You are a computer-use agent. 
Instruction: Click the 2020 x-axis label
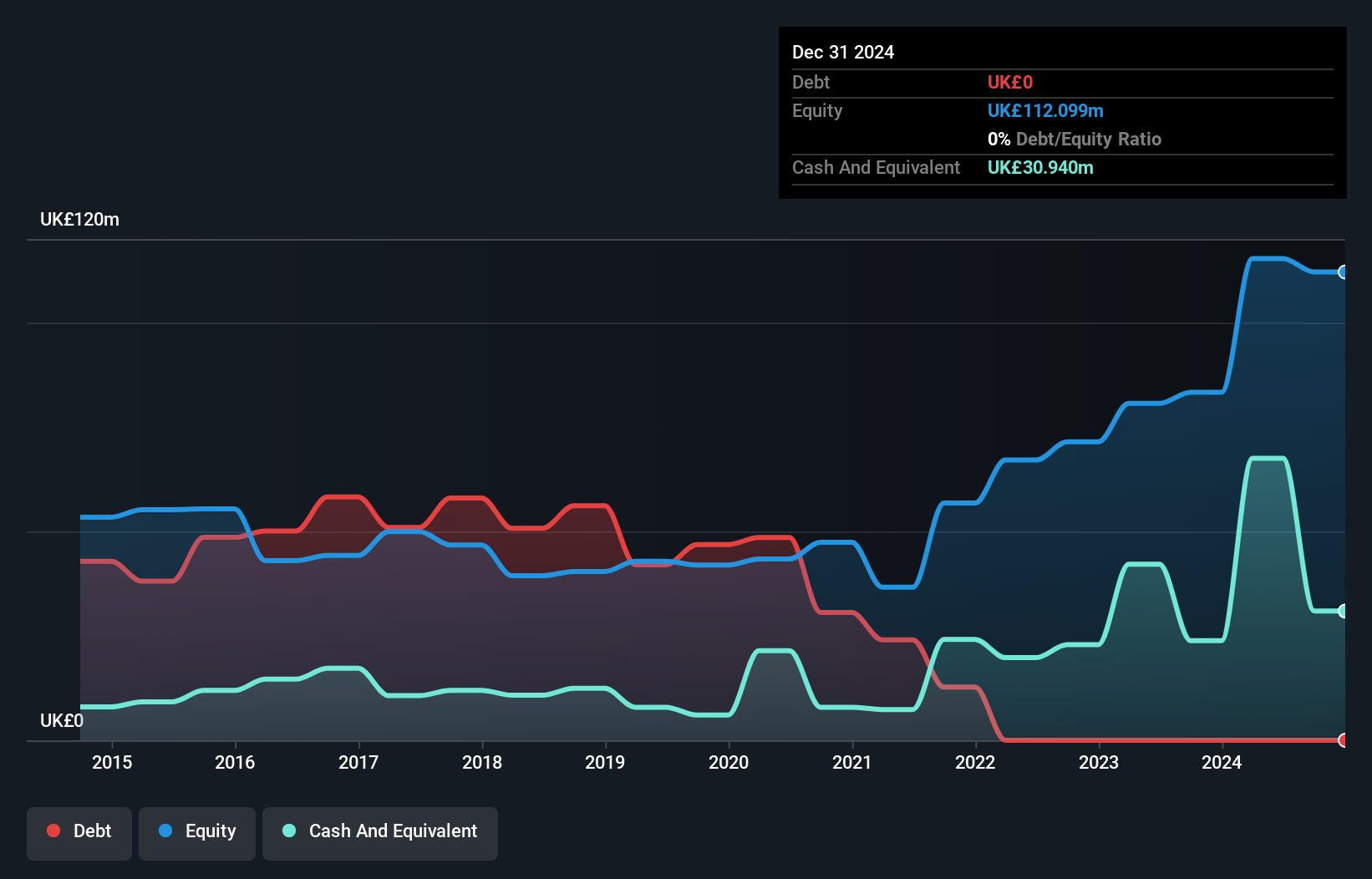point(729,762)
